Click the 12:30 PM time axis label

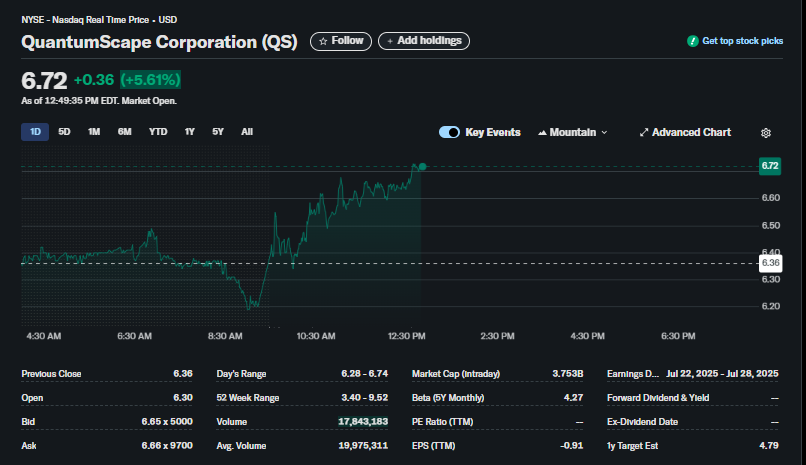coord(407,336)
